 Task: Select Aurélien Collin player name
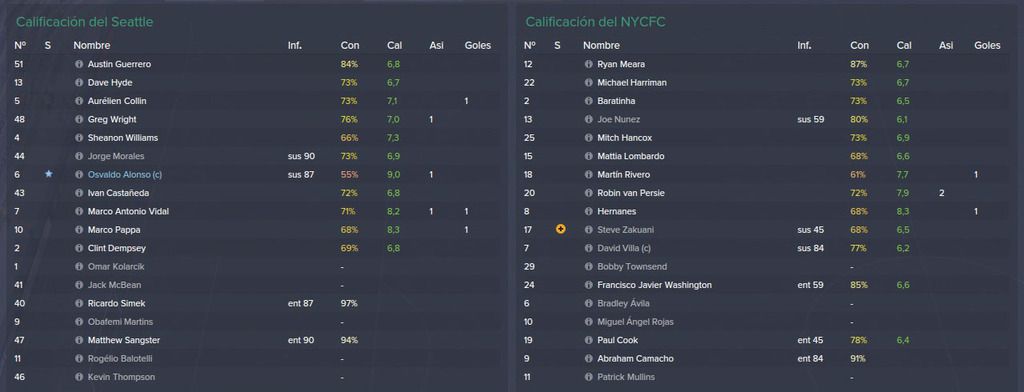[x=117, y=101]
